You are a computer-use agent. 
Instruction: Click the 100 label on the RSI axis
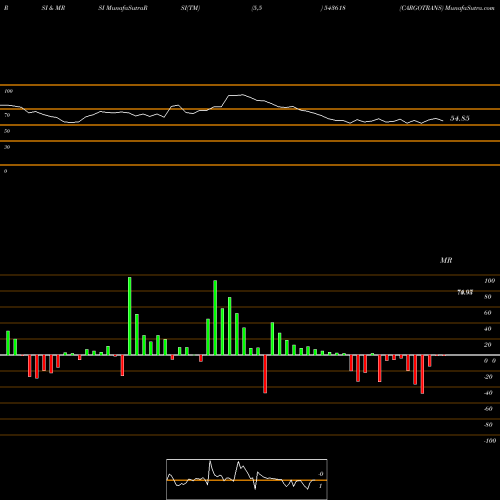8,91
